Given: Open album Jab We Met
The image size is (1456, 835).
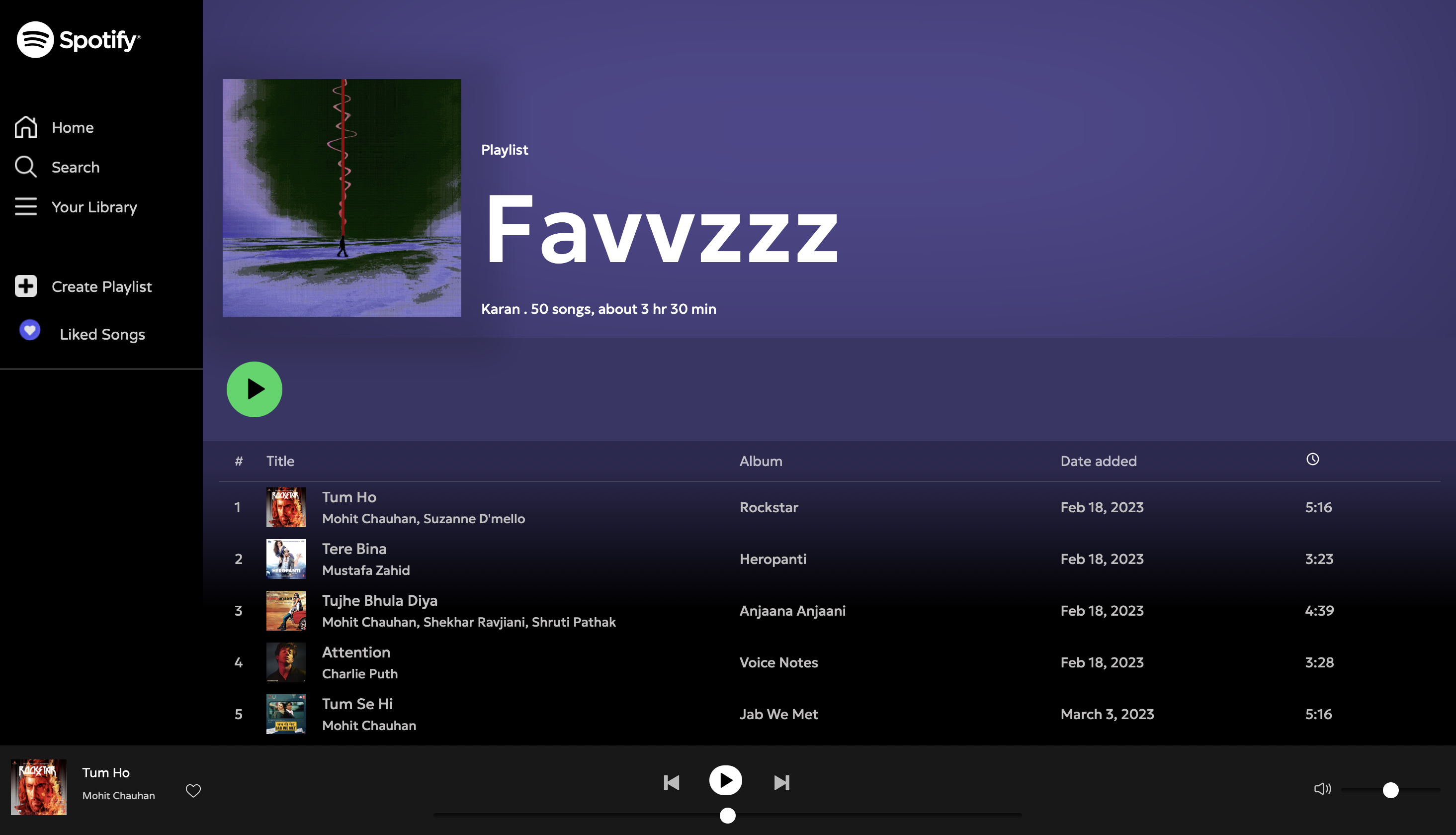Looking at the screenshot, I should [778, 714].
